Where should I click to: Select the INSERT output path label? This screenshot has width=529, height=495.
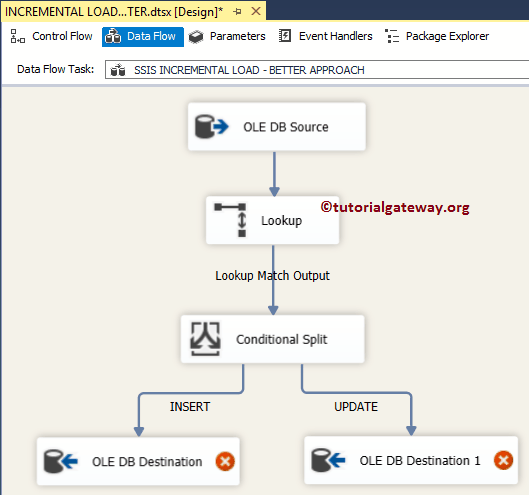(190, 407)
